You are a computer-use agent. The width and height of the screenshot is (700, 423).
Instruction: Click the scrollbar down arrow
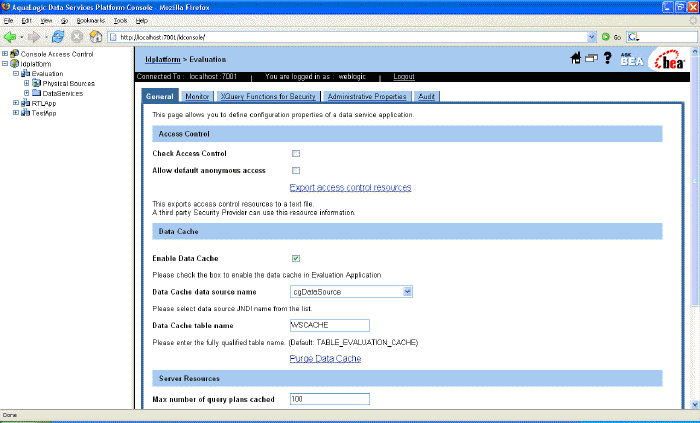click(x=695, y=404)
